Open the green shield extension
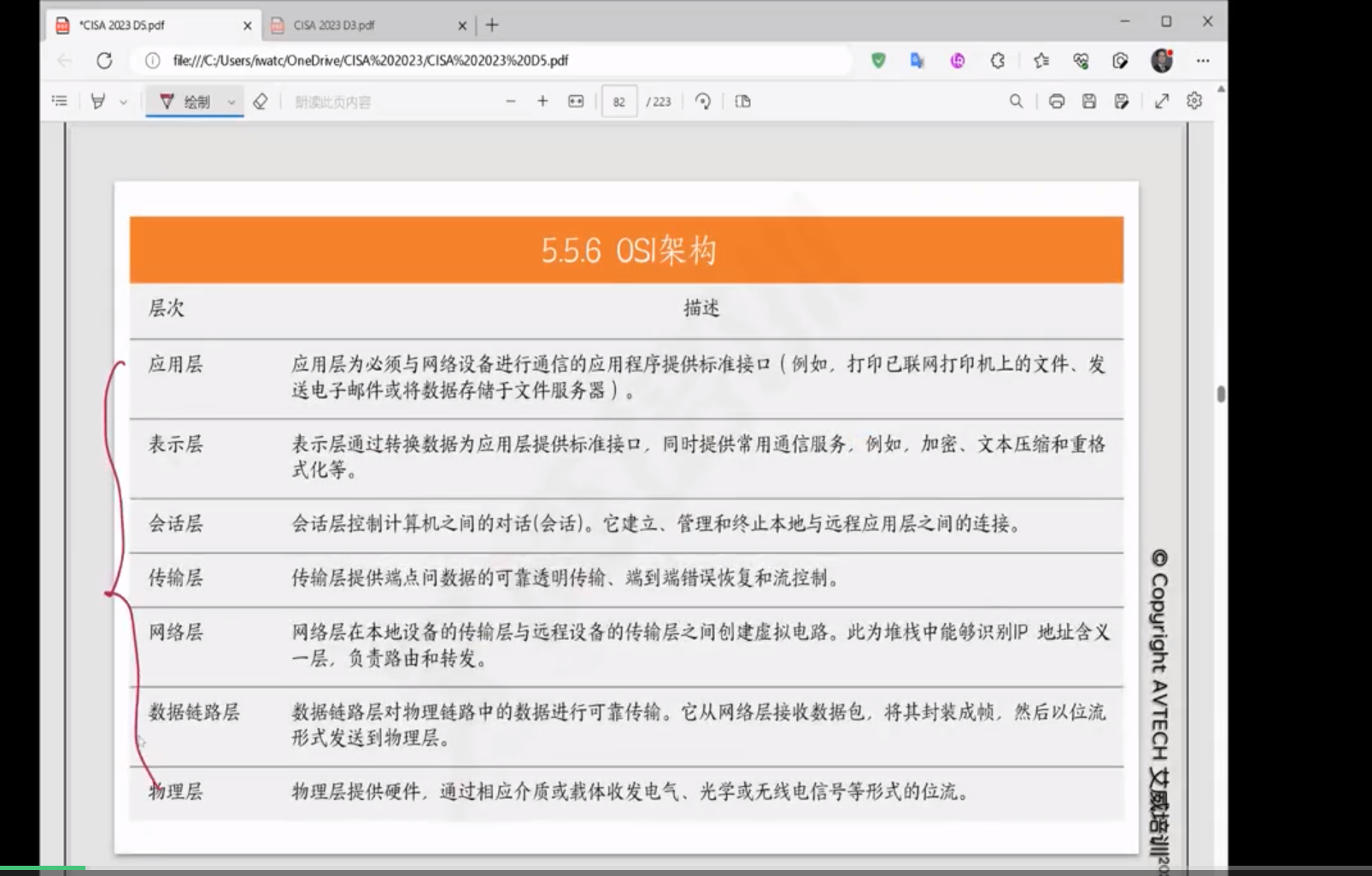The height and width of the screenshot is (876, 1372). click(878, 61)
